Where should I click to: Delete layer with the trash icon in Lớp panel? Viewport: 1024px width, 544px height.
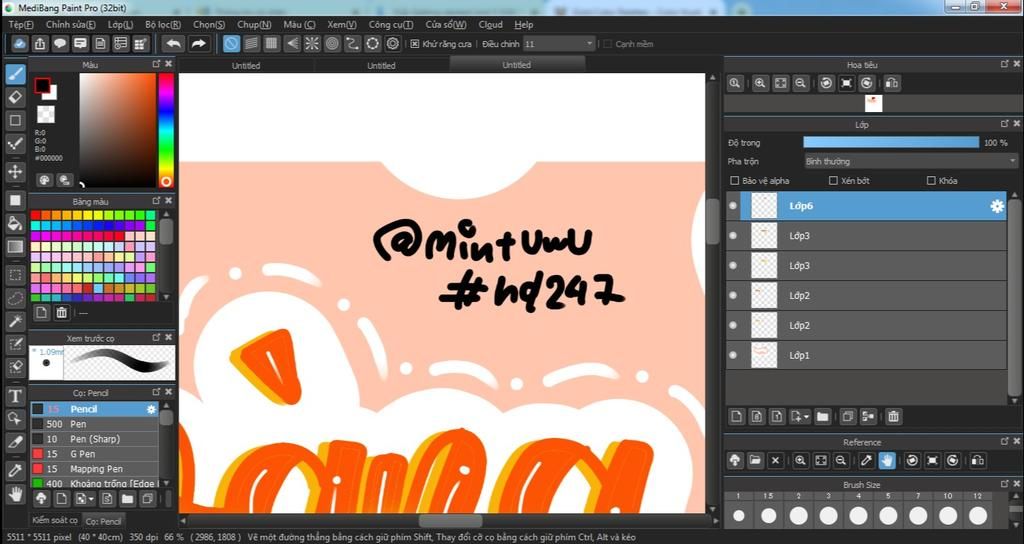893,416
